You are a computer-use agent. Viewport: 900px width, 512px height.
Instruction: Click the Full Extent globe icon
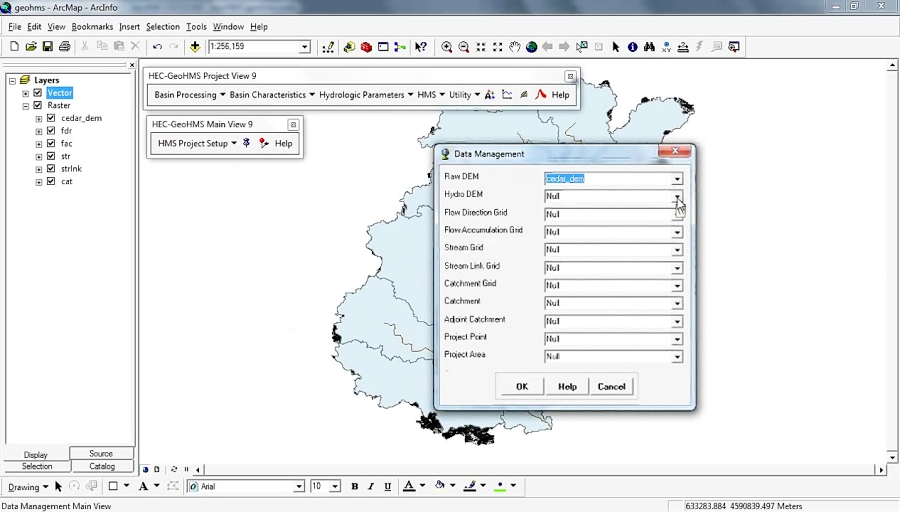[531, 47]
